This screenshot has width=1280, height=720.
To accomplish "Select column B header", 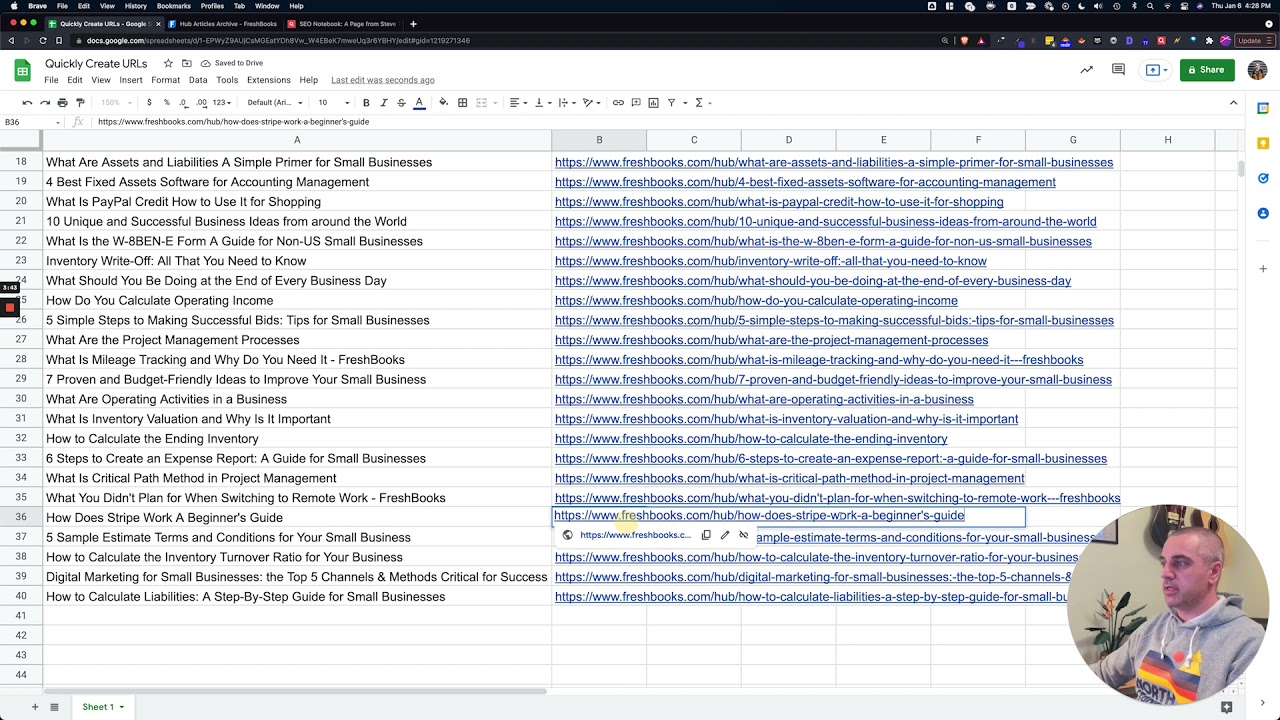I will pyautogui.click(x=599, y=140).
